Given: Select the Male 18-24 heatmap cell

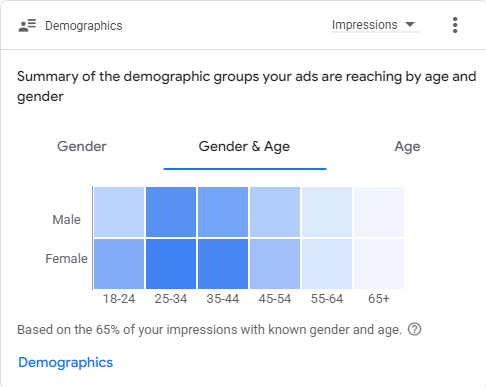Looking at the screenshot, I should (119, 212).
